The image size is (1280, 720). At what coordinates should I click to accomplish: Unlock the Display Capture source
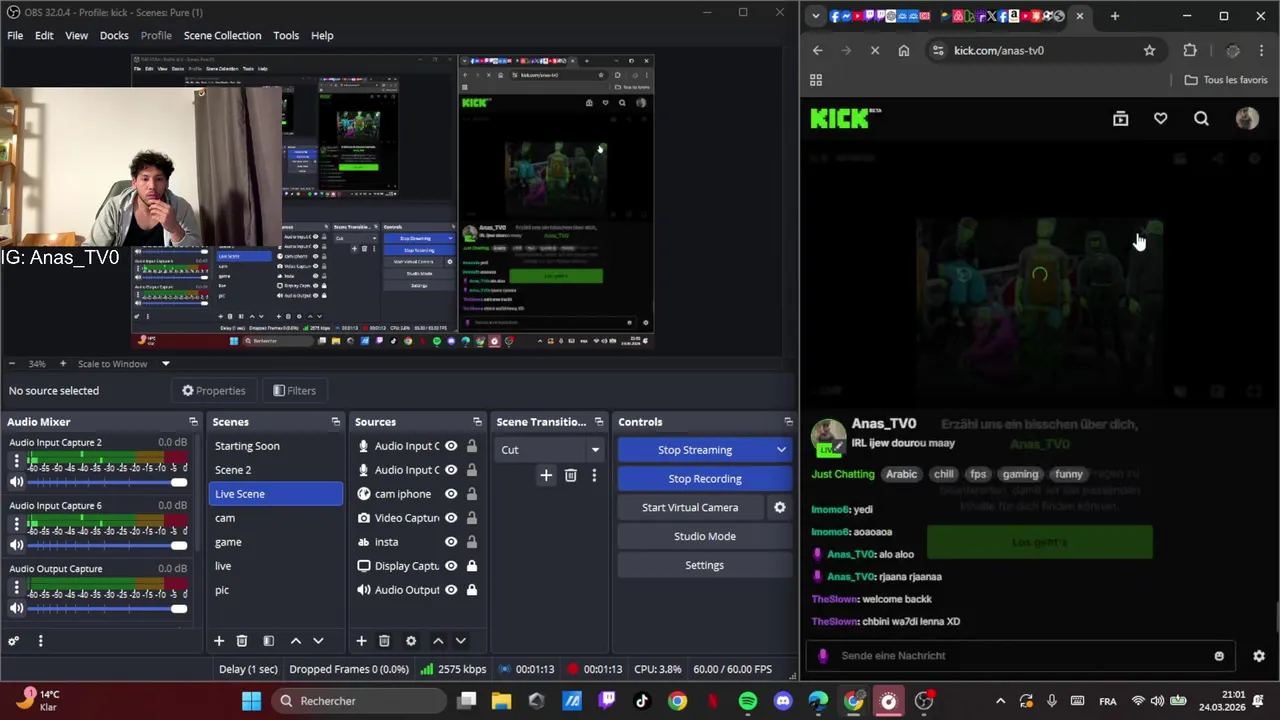[471, 566]
